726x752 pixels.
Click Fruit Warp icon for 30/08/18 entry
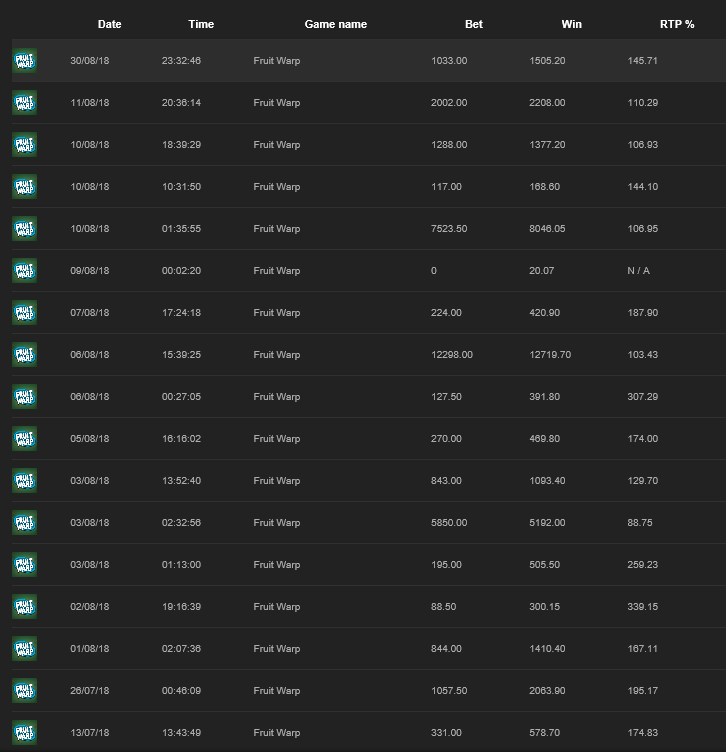[24, 60]
